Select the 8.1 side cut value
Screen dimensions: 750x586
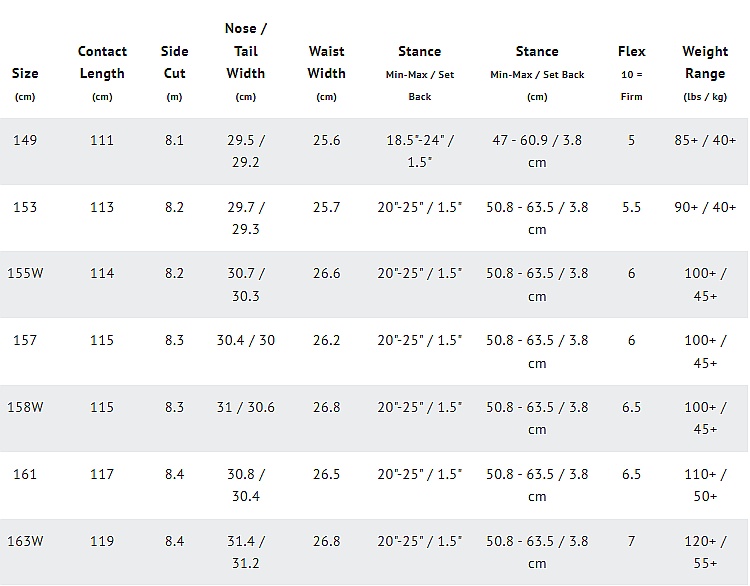coord(174,140)
